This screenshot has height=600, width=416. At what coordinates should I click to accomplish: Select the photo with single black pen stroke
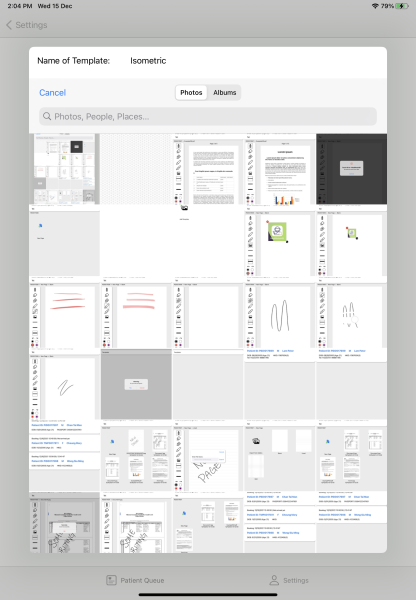pyautogui.click(x=64, y=384)
